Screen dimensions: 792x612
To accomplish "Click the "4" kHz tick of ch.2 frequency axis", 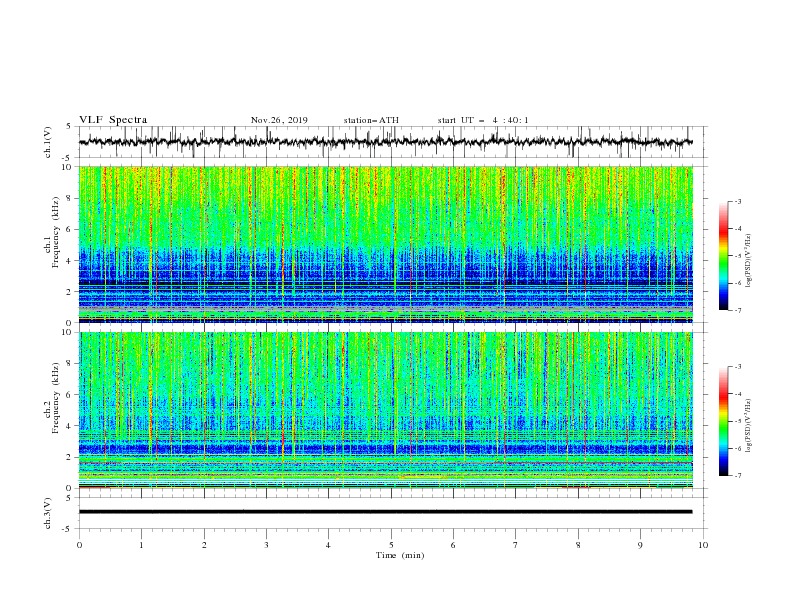I will 69,426.
